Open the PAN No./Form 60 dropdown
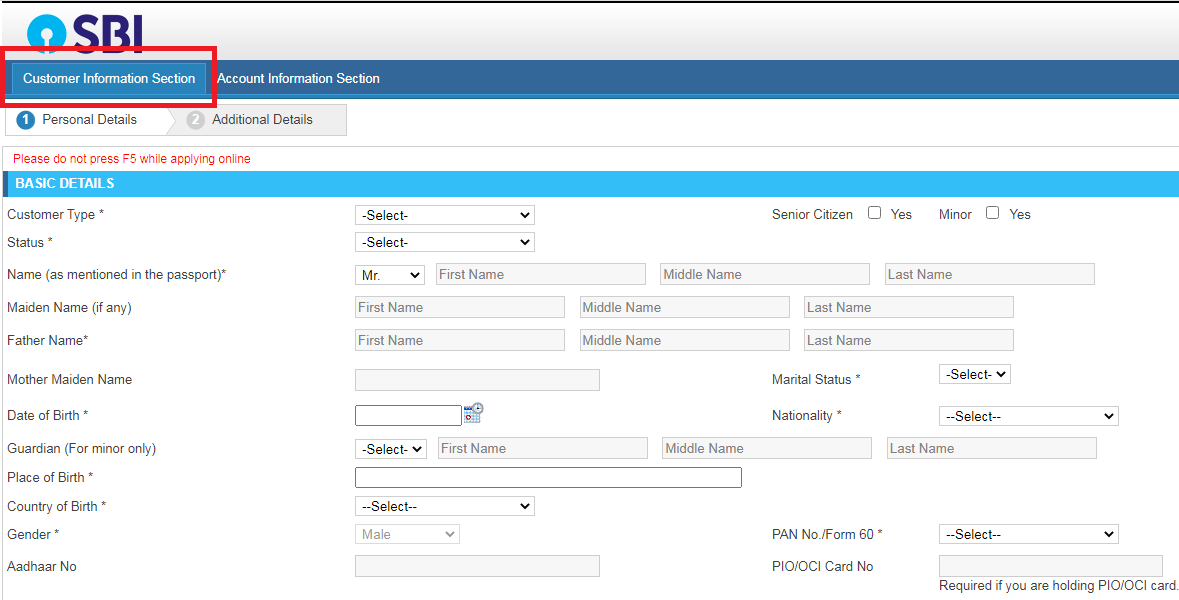 [x=1029, y=534]
